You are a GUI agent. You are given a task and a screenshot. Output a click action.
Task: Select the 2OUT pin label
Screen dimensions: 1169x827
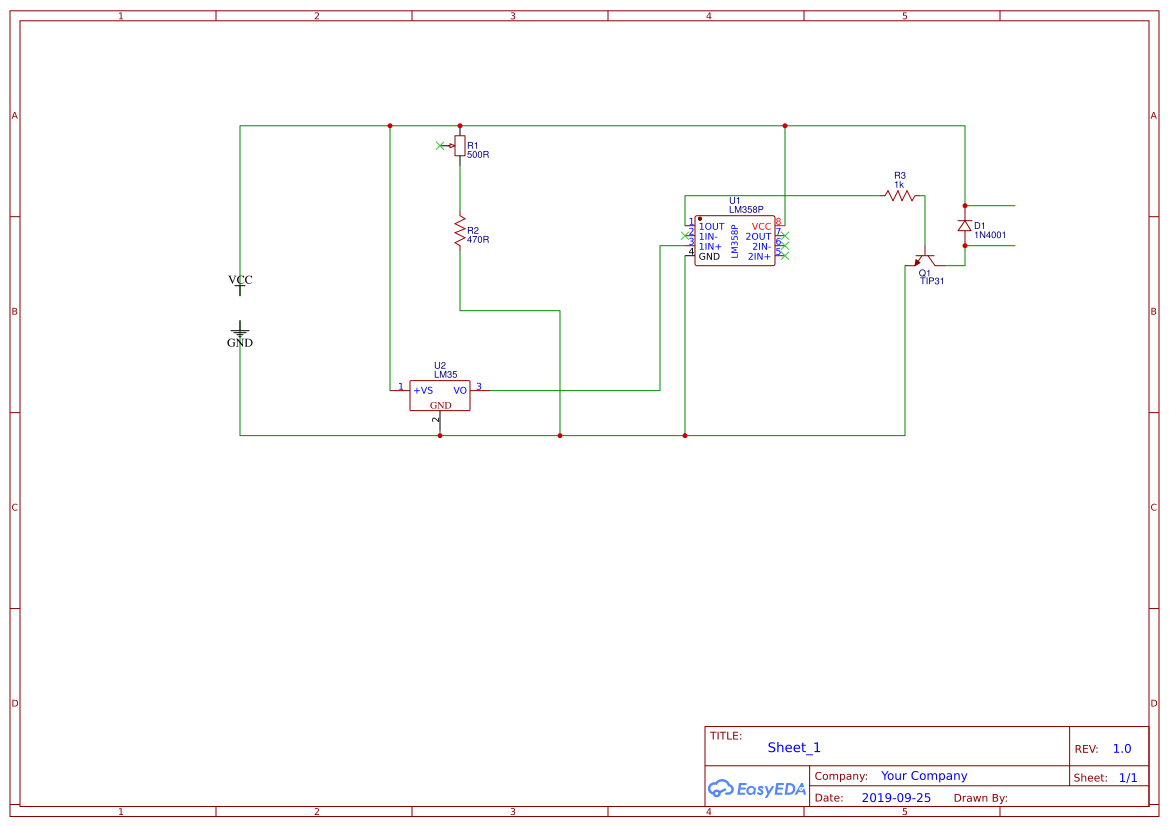click(x=758, y=236)
